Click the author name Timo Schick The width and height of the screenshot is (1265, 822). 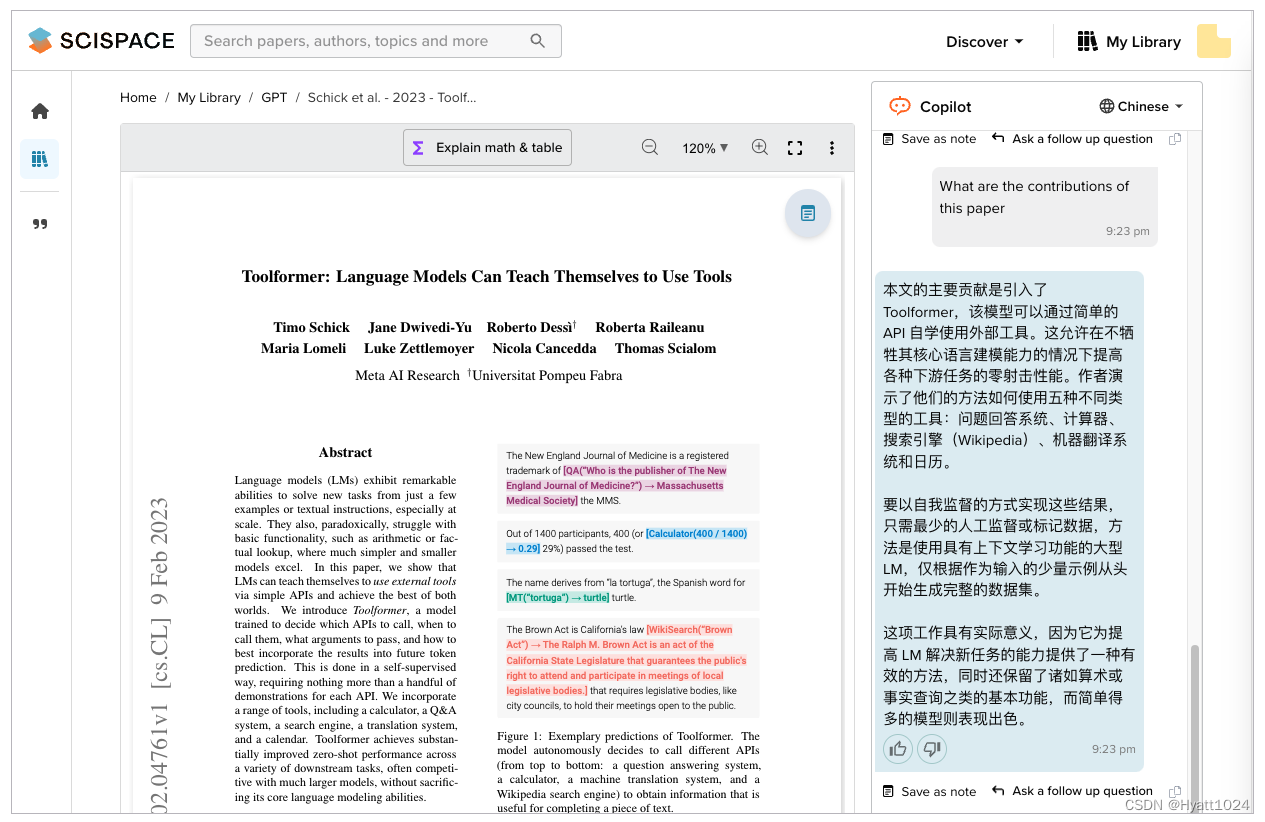point(311,327)
